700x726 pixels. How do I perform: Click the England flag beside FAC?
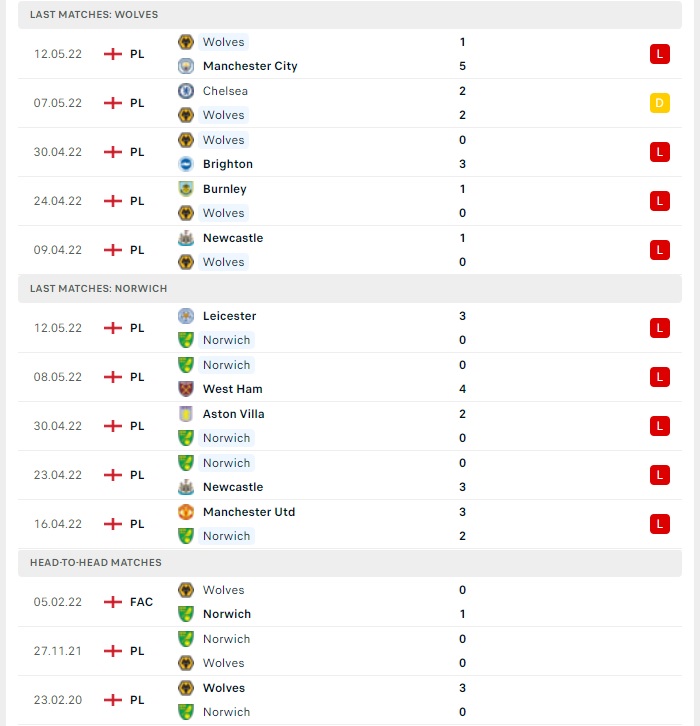(x=112, y=602)
